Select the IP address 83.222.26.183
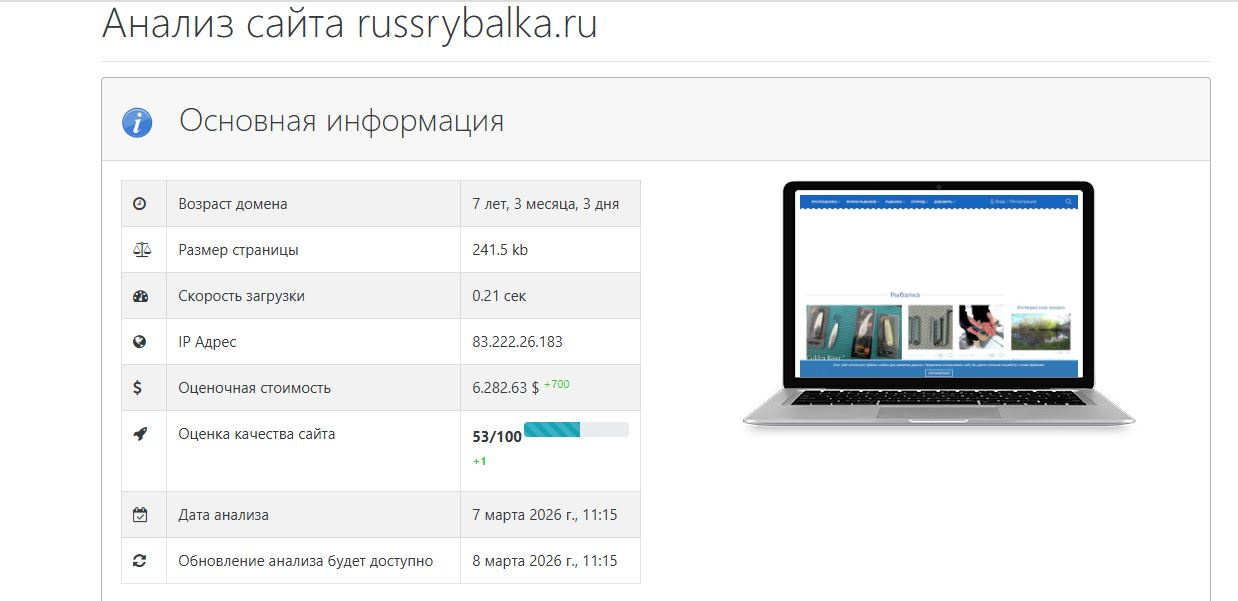Viewport: 1238px width, 601px height. [518, 342]
